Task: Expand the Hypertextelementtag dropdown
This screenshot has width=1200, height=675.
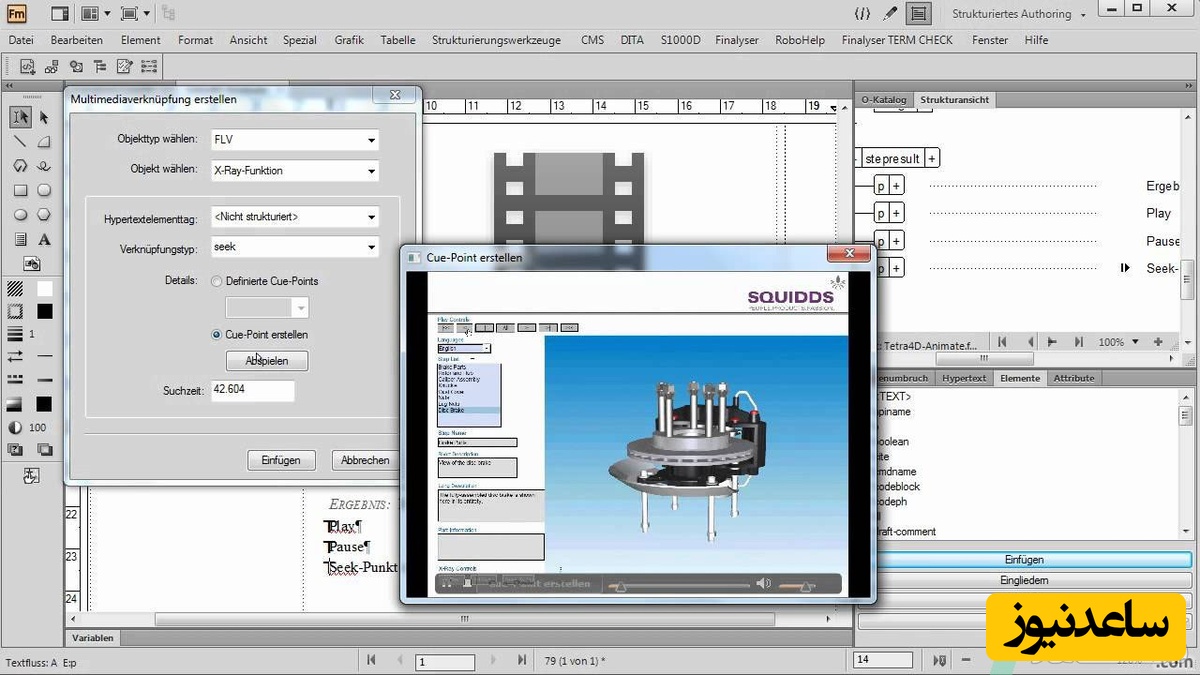Action: pyautogui.click(x=295, y=217)
